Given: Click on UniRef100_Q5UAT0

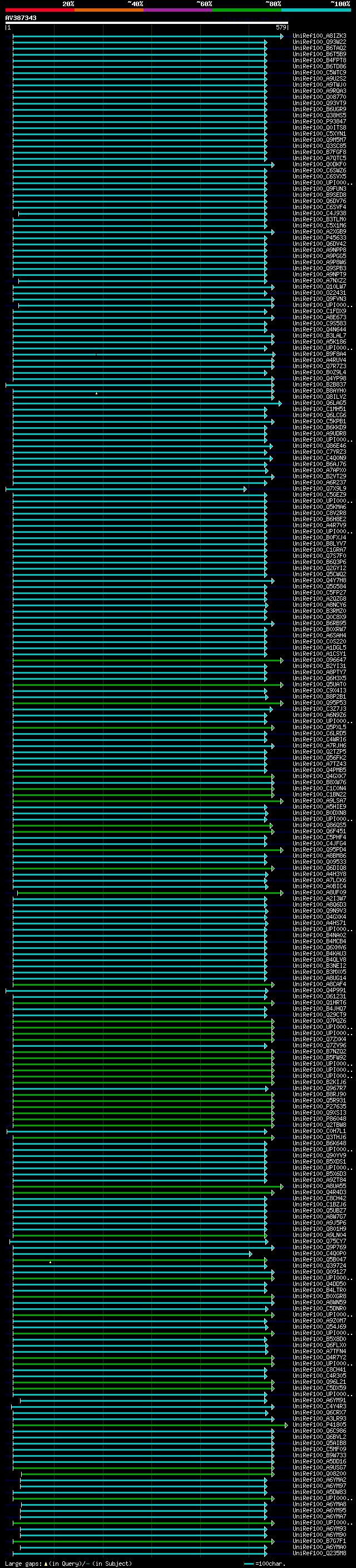Looking at the screenshot, I should point(319,685).
